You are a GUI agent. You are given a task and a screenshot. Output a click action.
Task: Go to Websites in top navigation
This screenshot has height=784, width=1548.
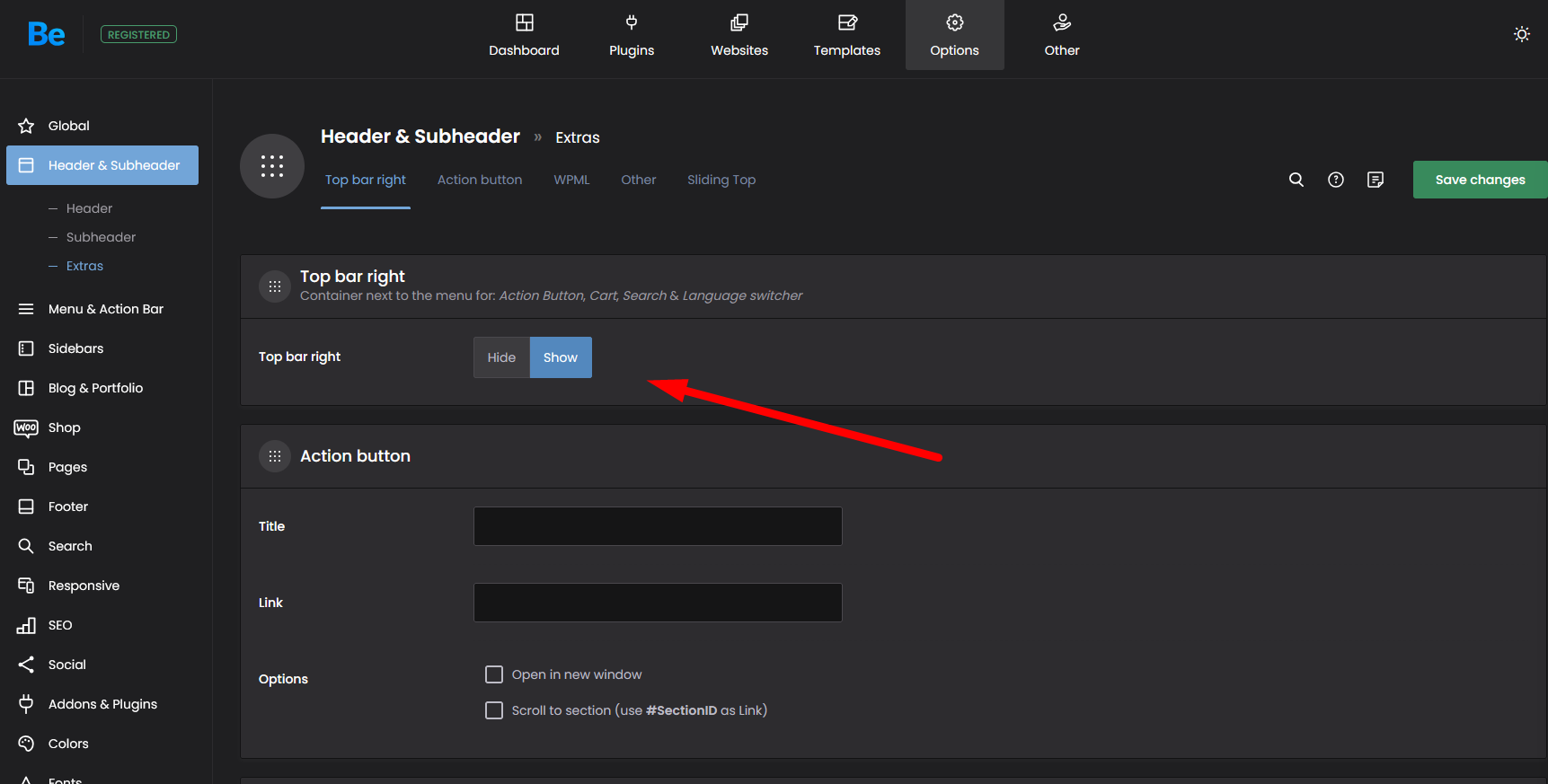point(739,35)
